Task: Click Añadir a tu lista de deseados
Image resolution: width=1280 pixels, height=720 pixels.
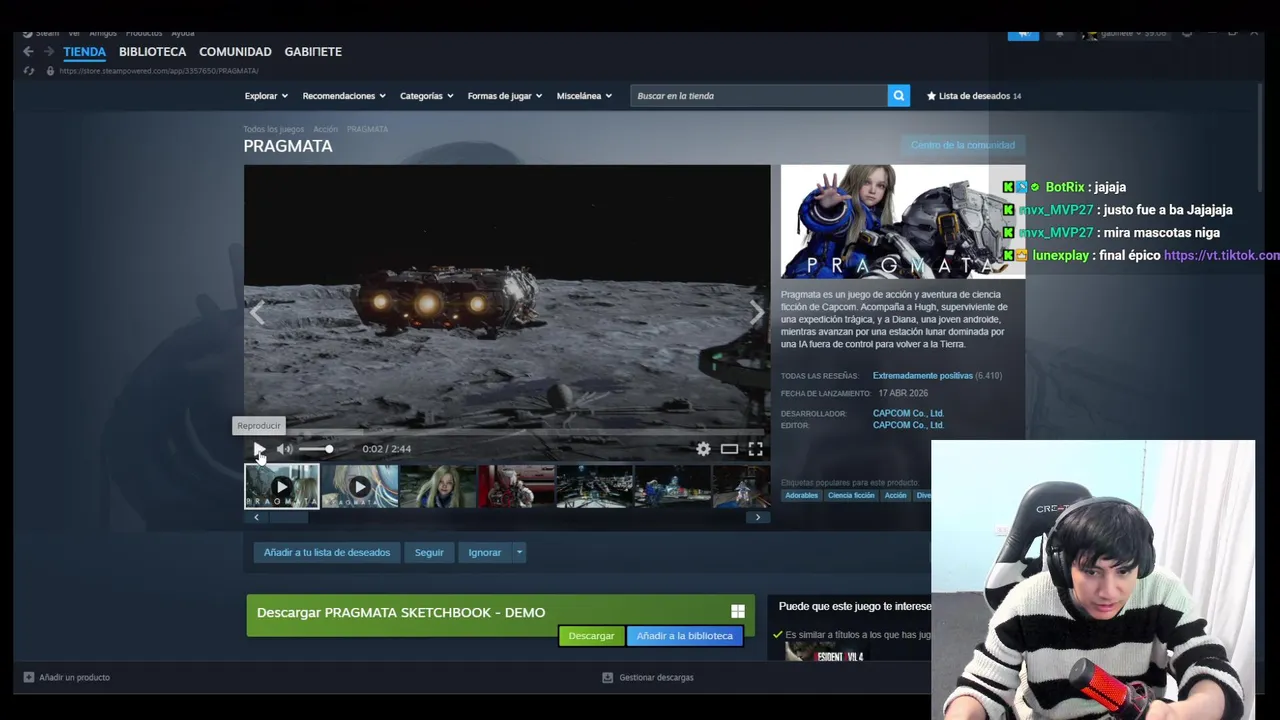Action: [x=327, y=552]
